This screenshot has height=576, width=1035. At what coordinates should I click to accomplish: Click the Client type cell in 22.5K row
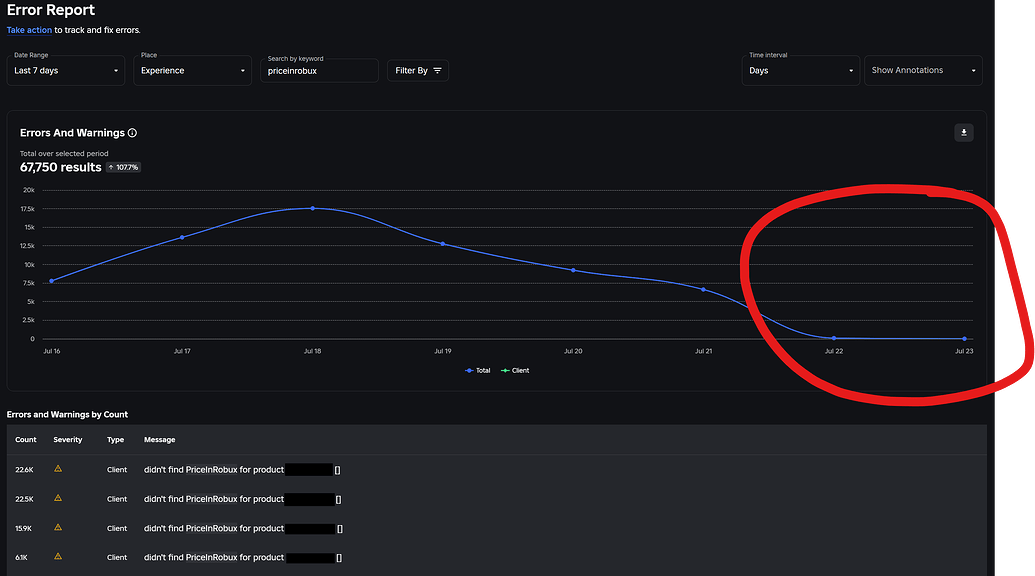coord(117,499)
